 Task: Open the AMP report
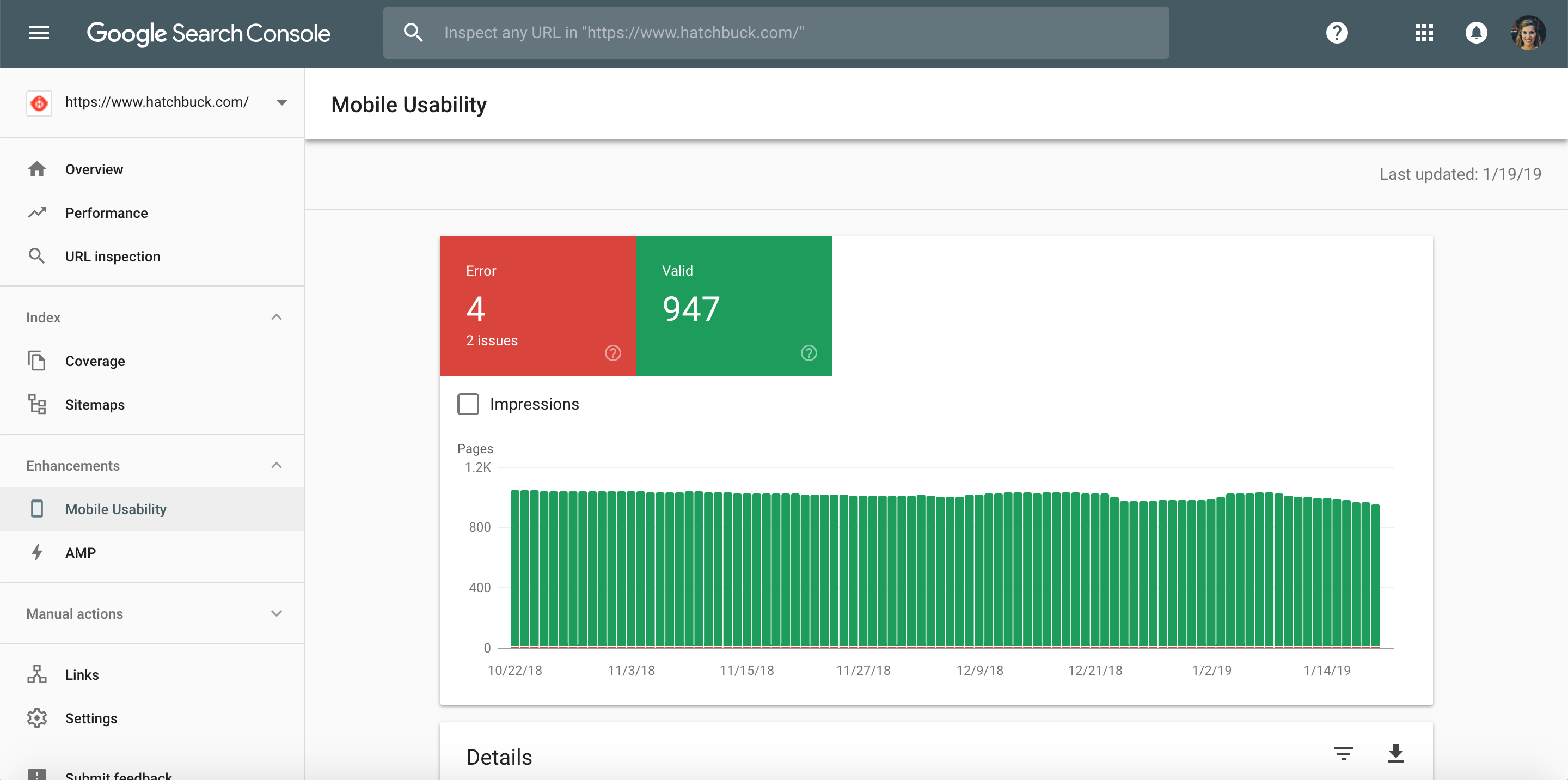coord(152,552)
